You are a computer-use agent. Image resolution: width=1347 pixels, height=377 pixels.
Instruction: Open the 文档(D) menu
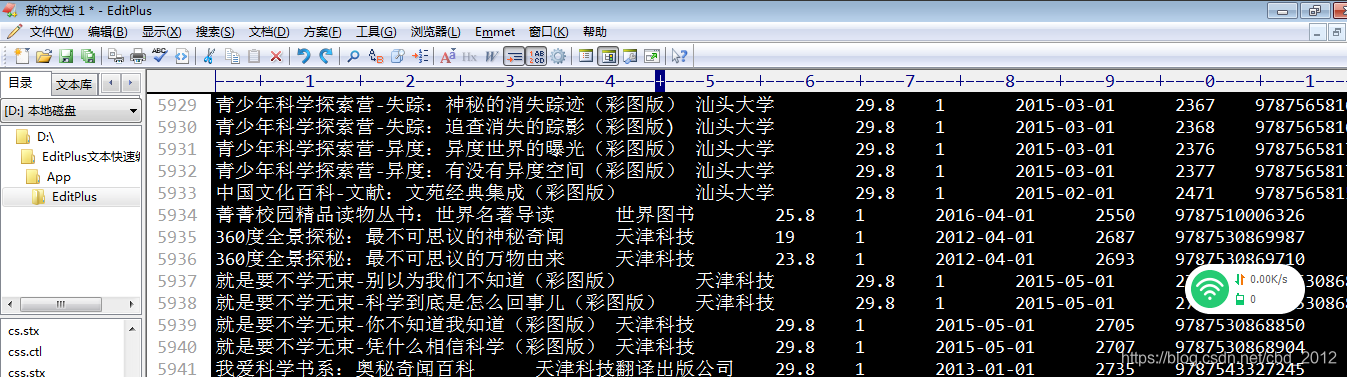pos(269,32)
